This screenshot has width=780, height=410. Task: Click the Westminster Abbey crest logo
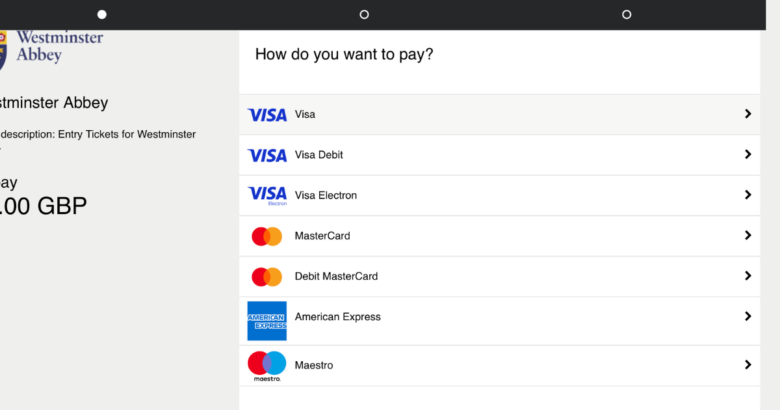(x=3, y=51)
